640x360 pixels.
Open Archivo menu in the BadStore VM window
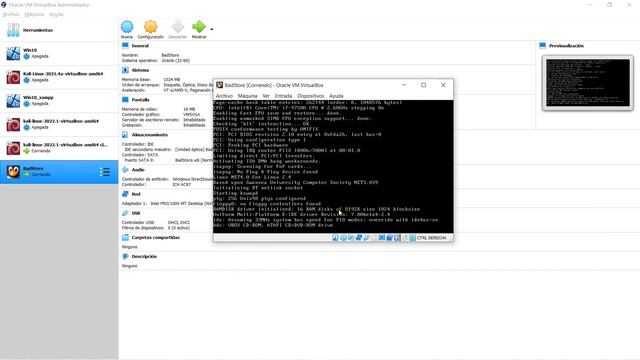[224, 96]
